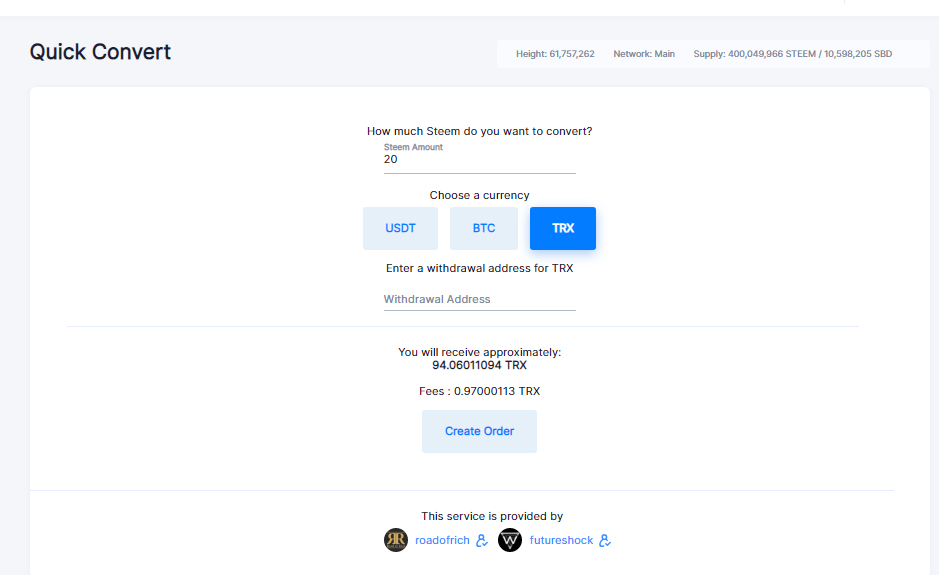Select TRX as the currency

[563, 228]
